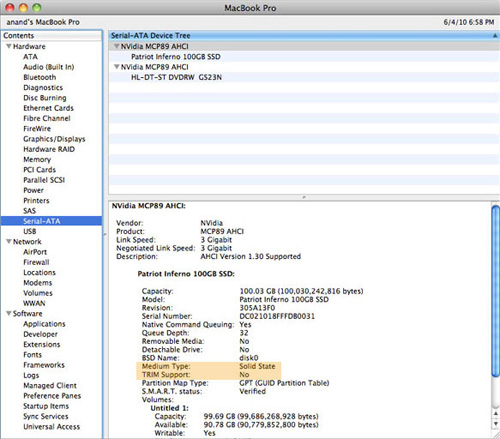Screen dimensions: 500x439
Task: Select Hardware RAID entry
Action: (49, 149)
